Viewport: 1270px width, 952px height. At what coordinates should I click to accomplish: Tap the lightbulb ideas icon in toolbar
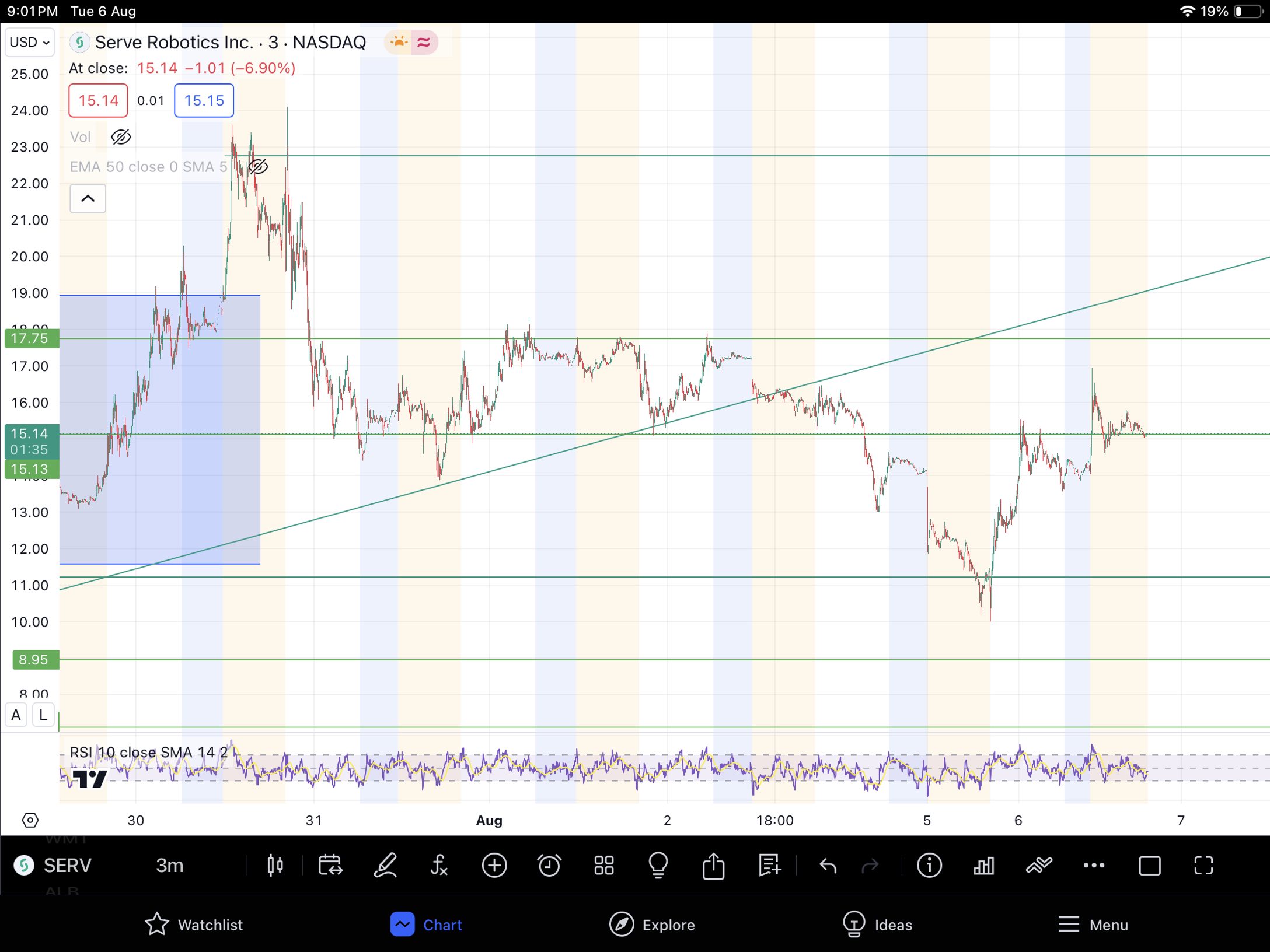658,866
